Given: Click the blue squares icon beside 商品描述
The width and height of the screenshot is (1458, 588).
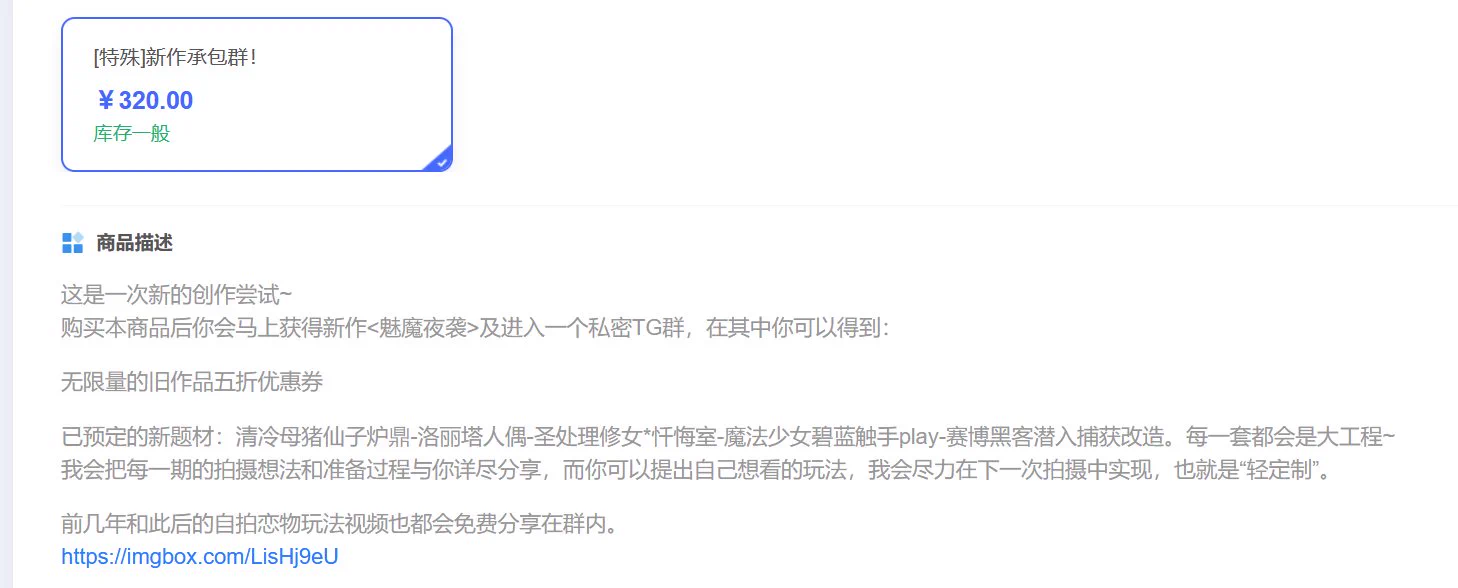Looking at the screenshot, I should [72, 242].
